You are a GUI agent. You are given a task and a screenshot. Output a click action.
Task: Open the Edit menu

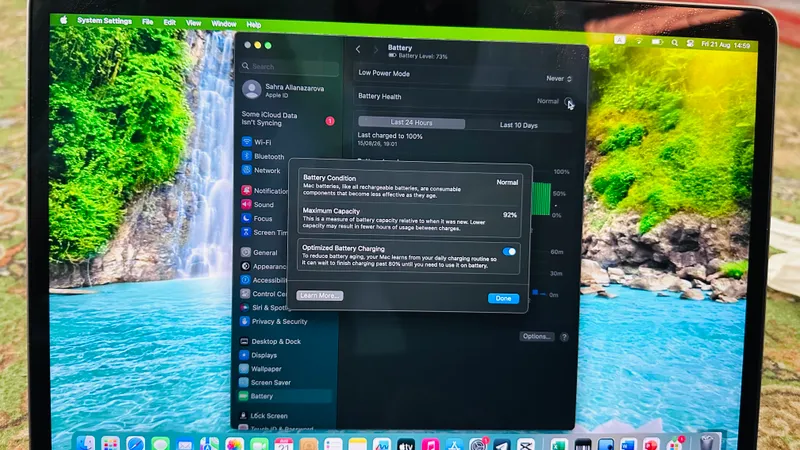pyautogui.click(x=169, y=22)
